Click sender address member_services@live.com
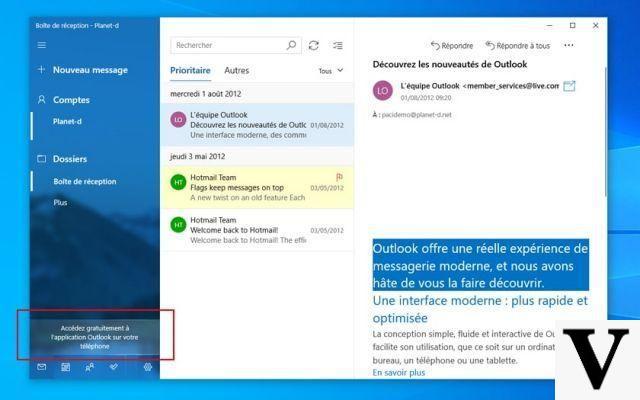Viewport: 640px width, 400px height. [511, 86]
